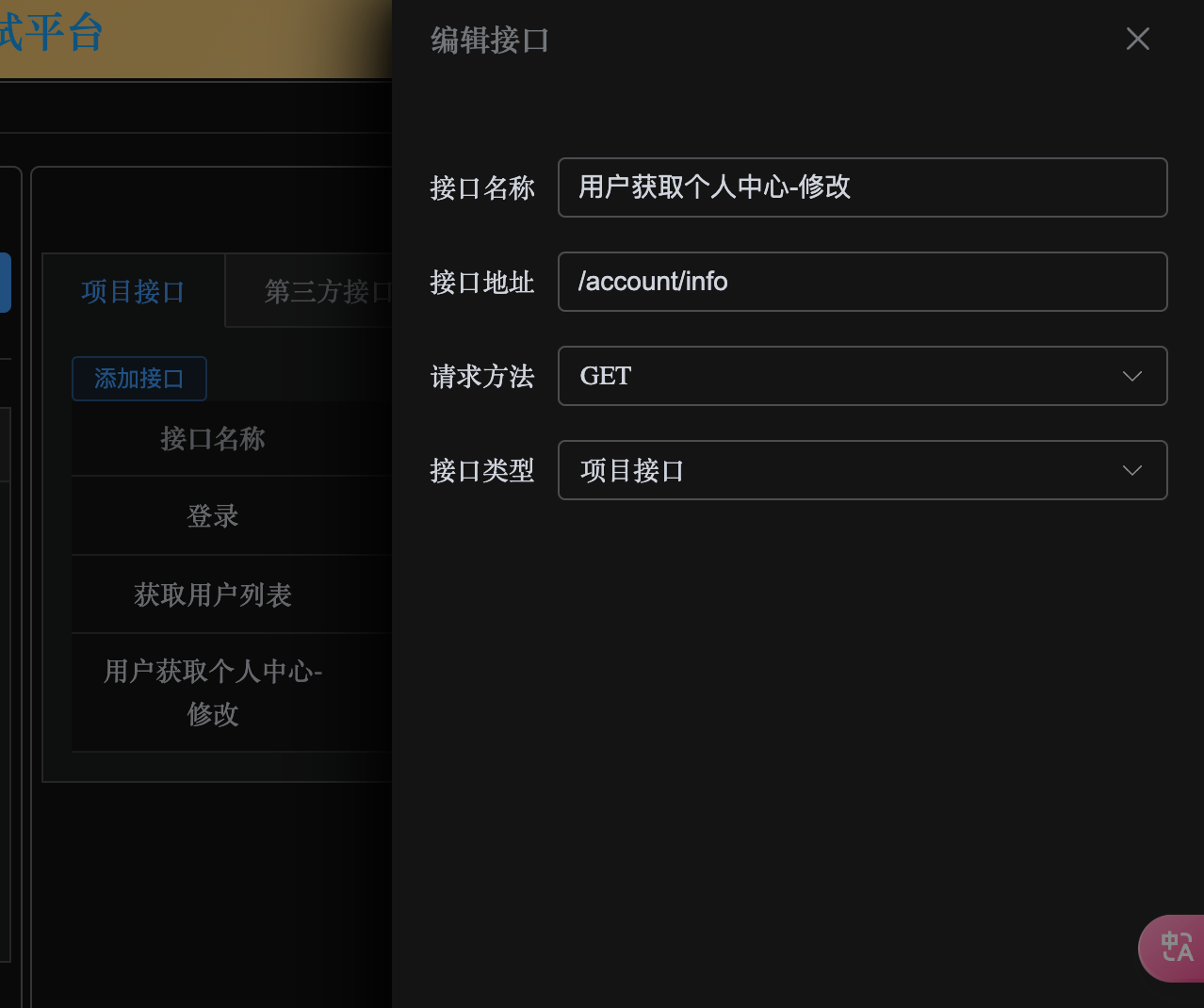Viewport: 1204px width, 1008px height.
Task: Click the 接口名称 form label
Action: (482, 188)
